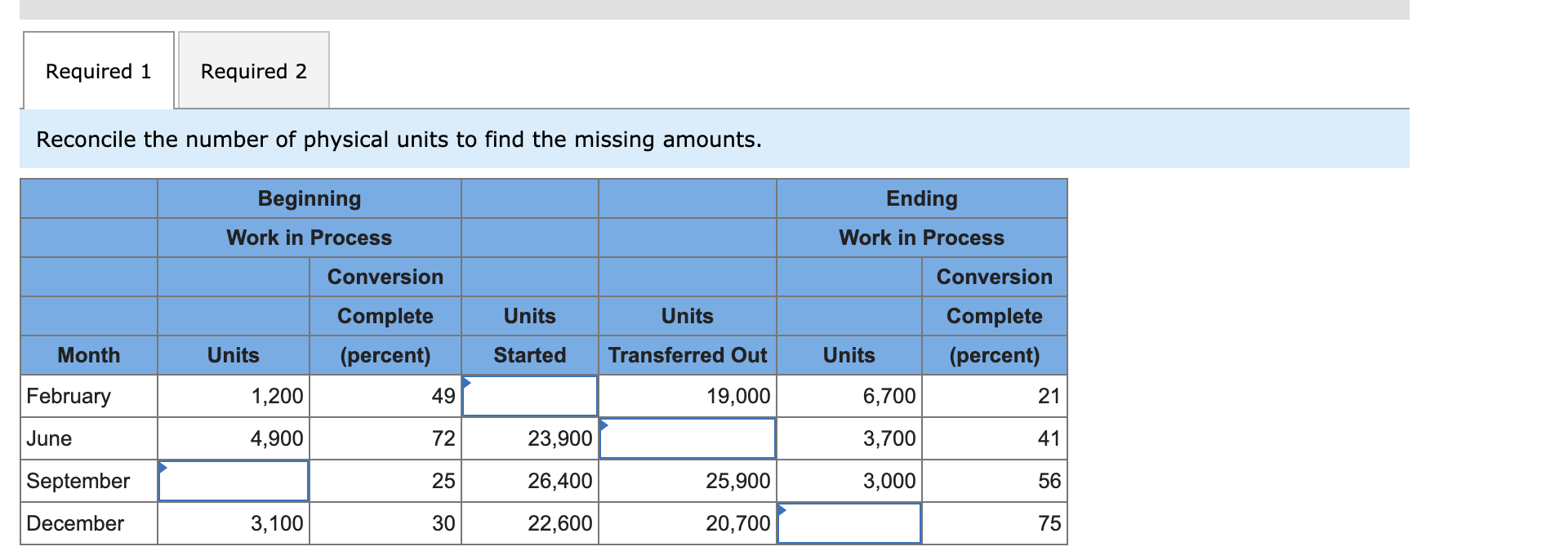The width and height of the screenshot is (1568, 560).
Task: Click the Units Started input for February
Action: coord(529,396)
